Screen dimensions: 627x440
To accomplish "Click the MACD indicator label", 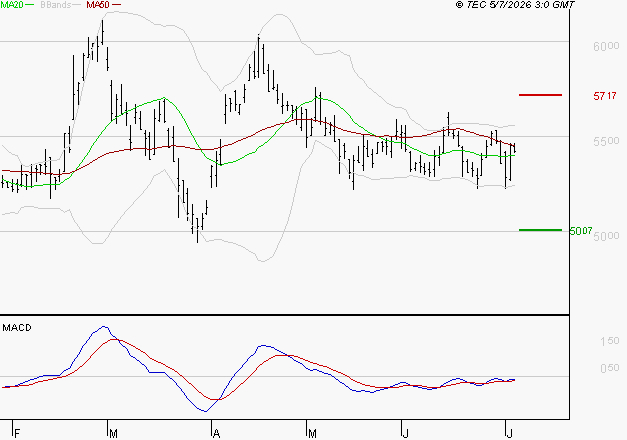I will pyautogui.click(x=17, y=328).
